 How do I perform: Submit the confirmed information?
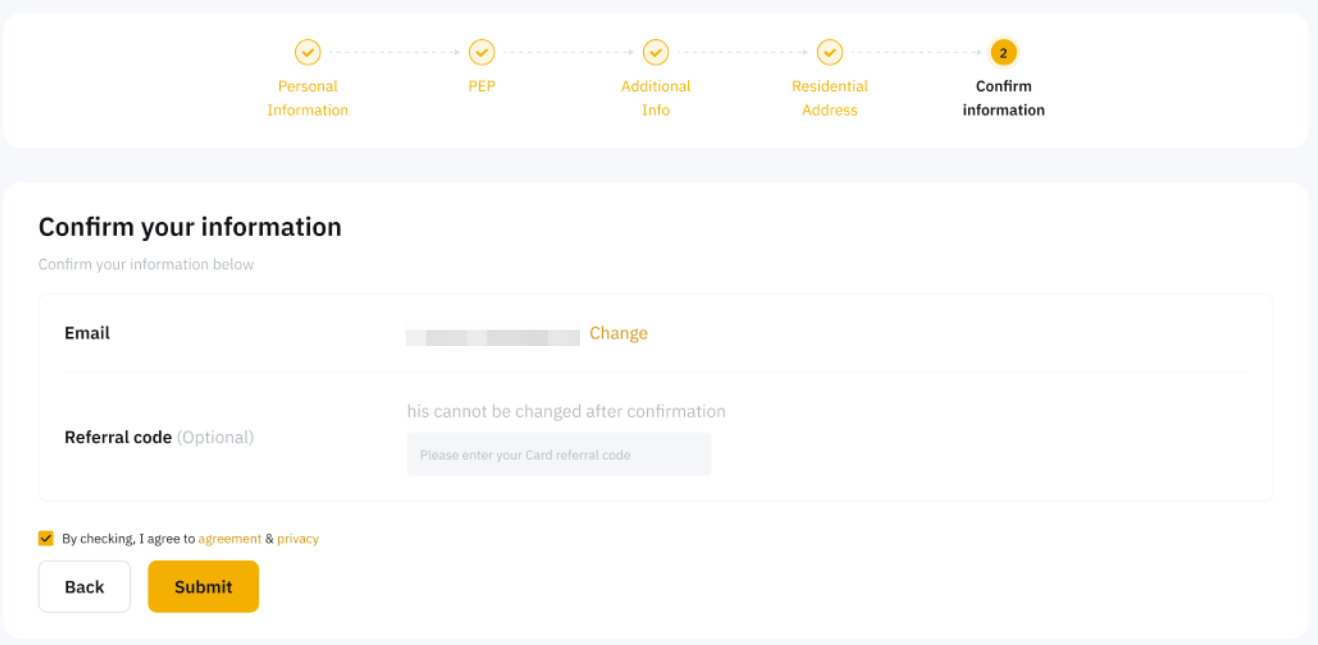point(203,586)
